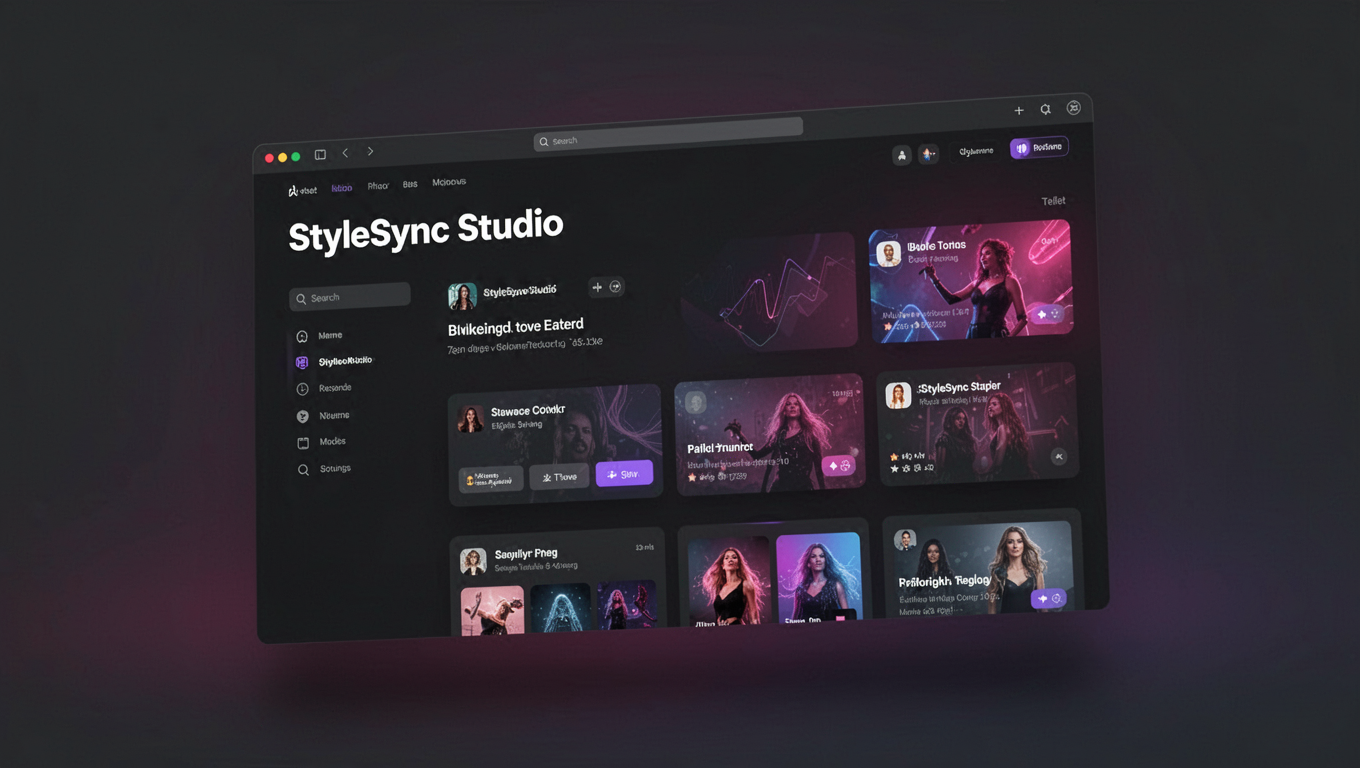Select the Home icon in the sidebar
Screen dimensions: 1360x768
302,336
